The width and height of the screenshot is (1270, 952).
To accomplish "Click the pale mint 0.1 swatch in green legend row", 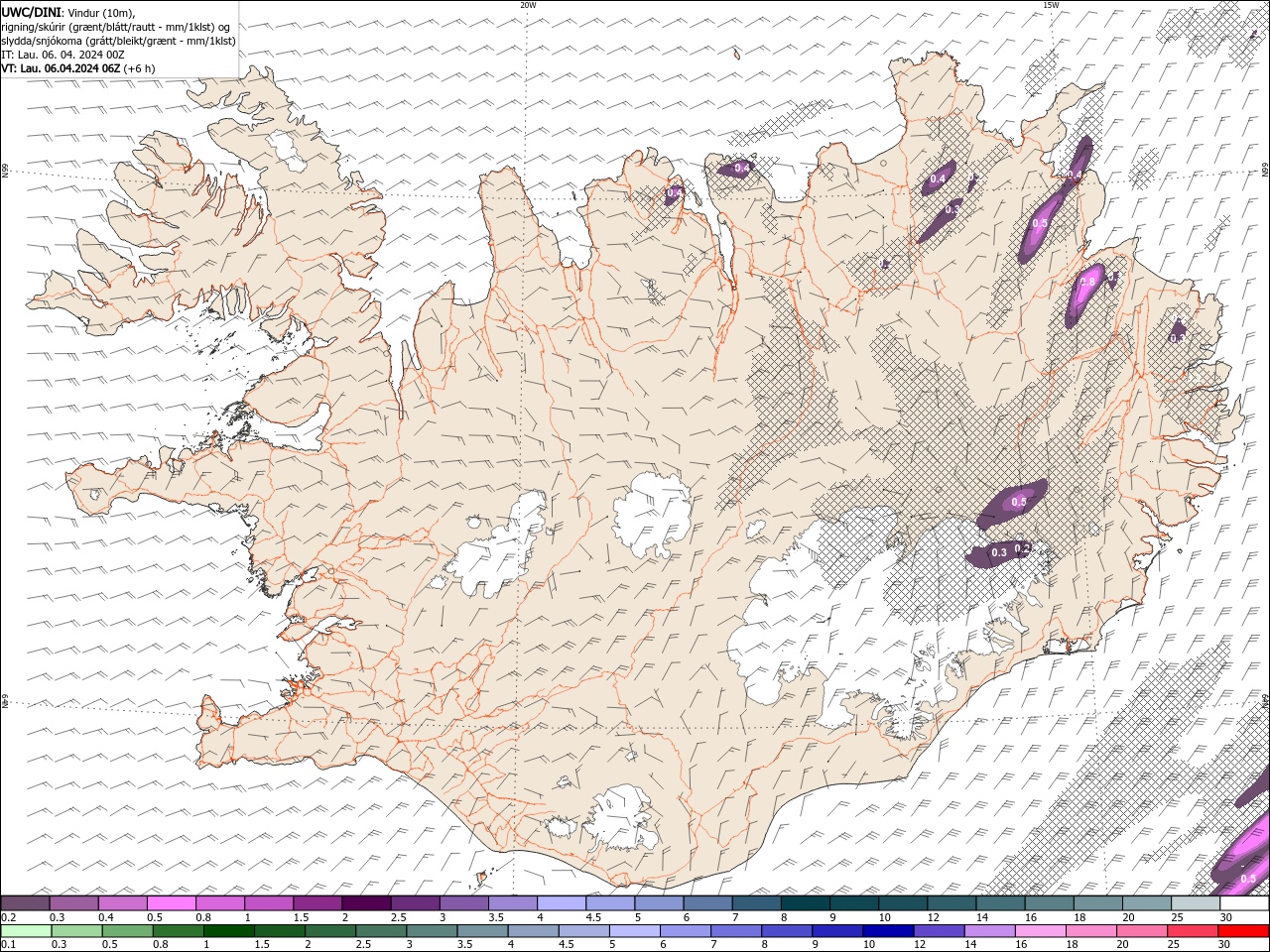I will click(26, 931).
